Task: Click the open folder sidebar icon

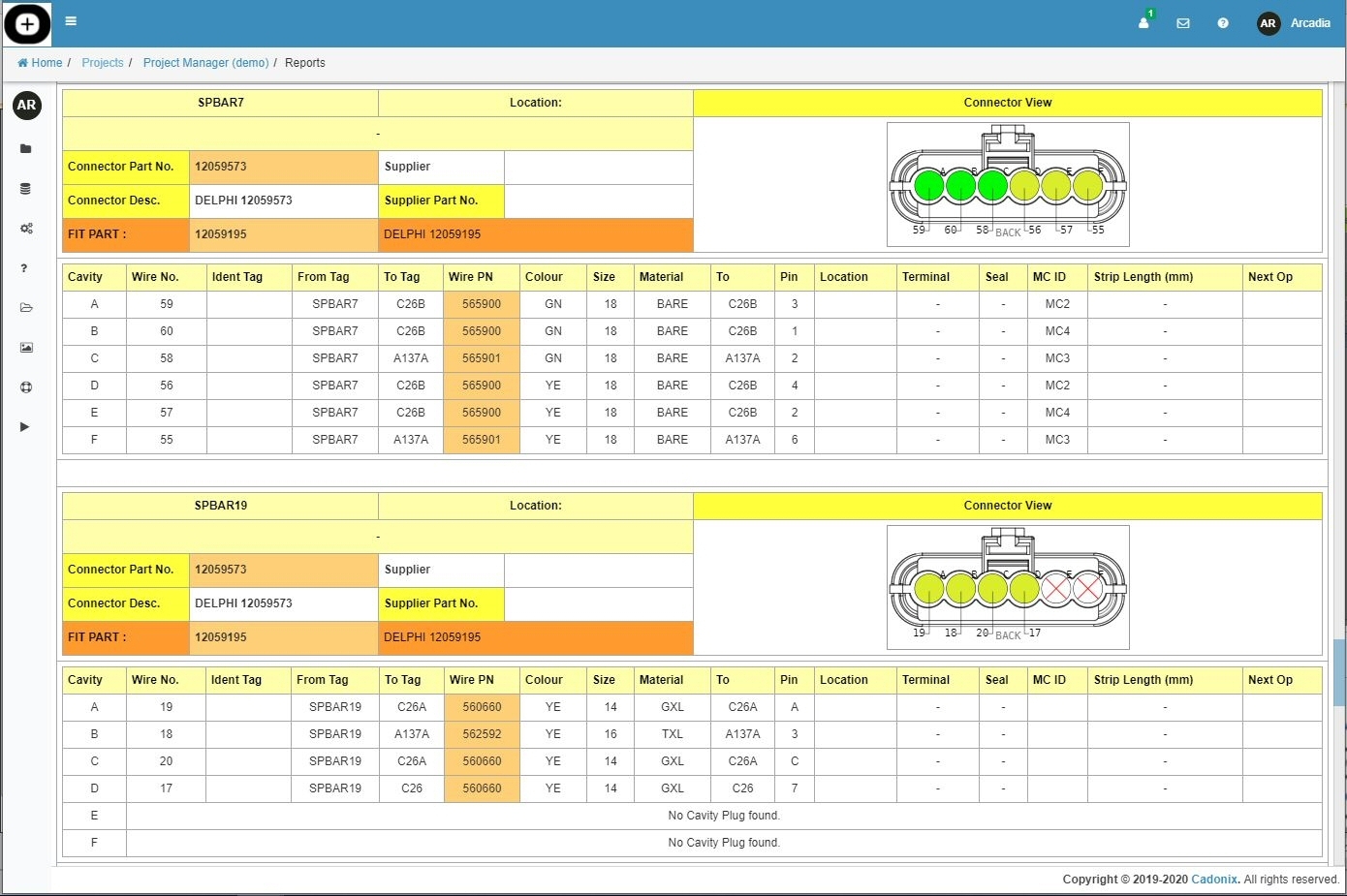Action: tap(26, 308)
